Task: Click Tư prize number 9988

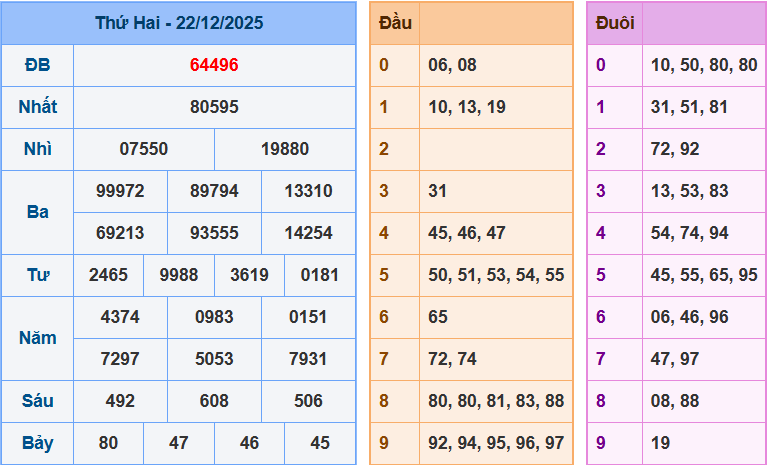Action: click(x=179, y=275)
